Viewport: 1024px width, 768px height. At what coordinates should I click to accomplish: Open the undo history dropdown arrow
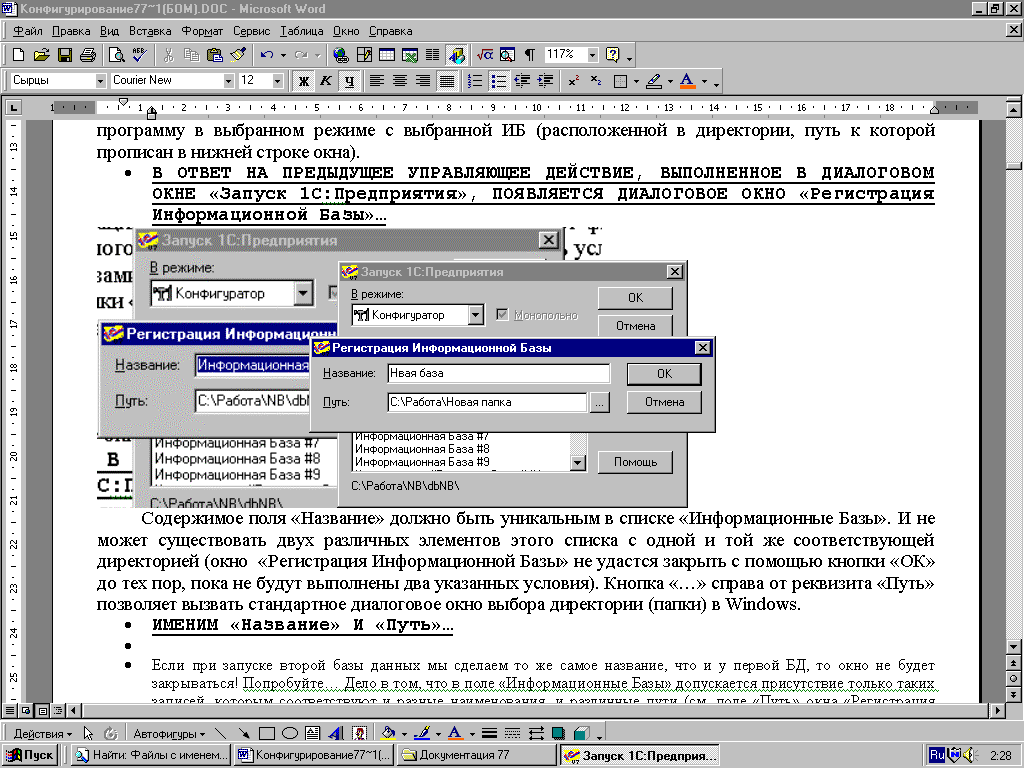283,55
